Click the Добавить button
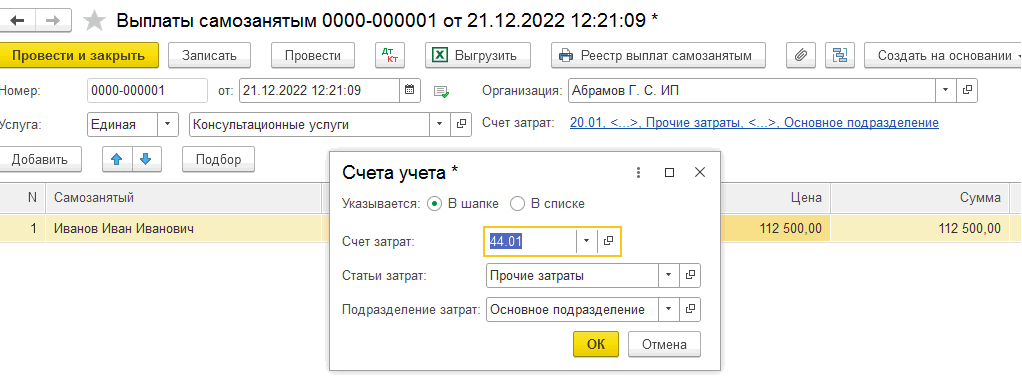The image size is (1022, 391). [x=40, y=159]
